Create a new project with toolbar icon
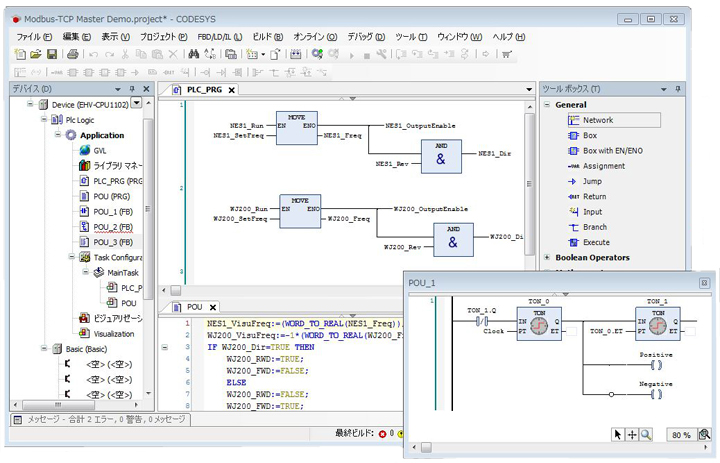 20,54
